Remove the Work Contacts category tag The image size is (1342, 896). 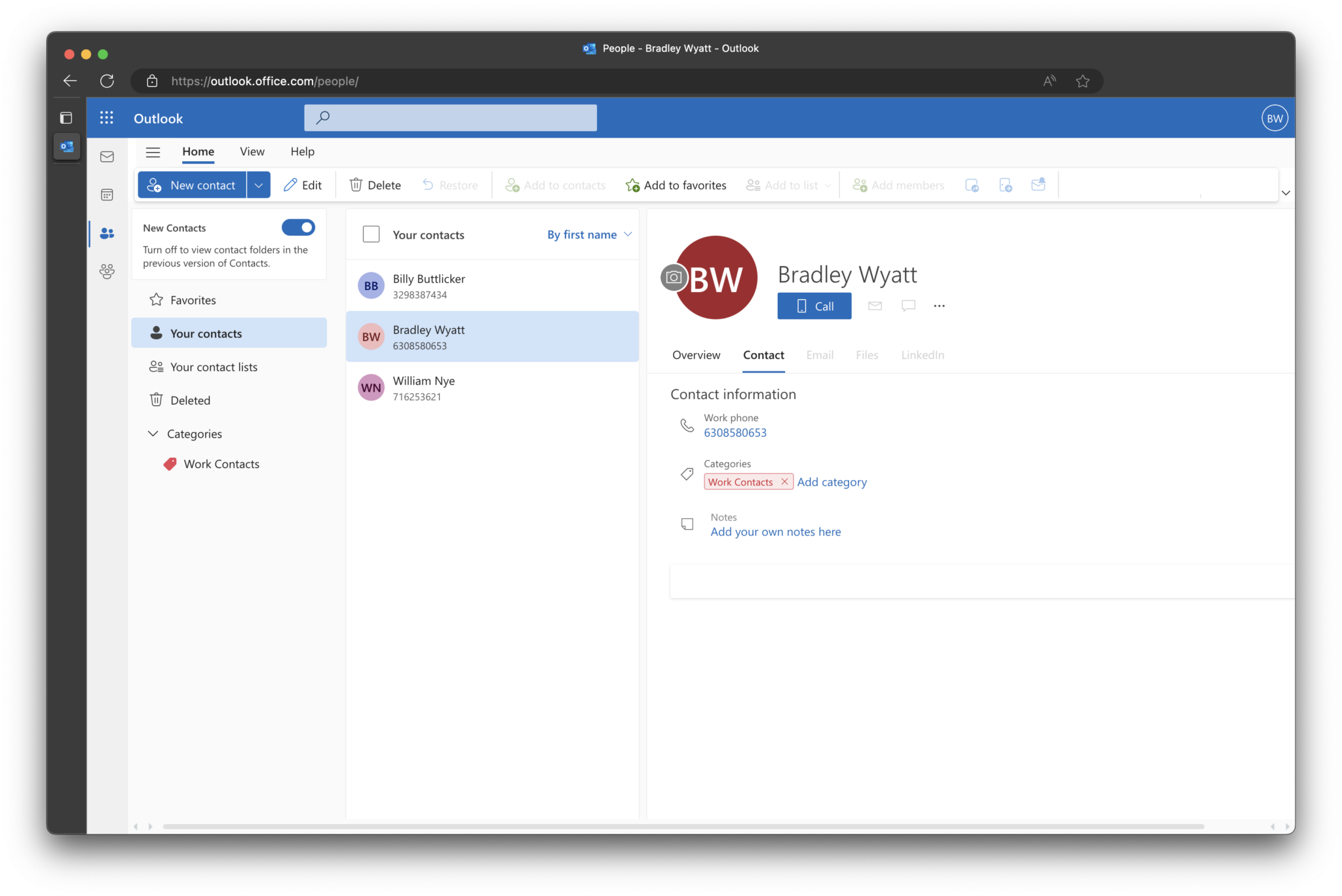(x=784, y=481)
